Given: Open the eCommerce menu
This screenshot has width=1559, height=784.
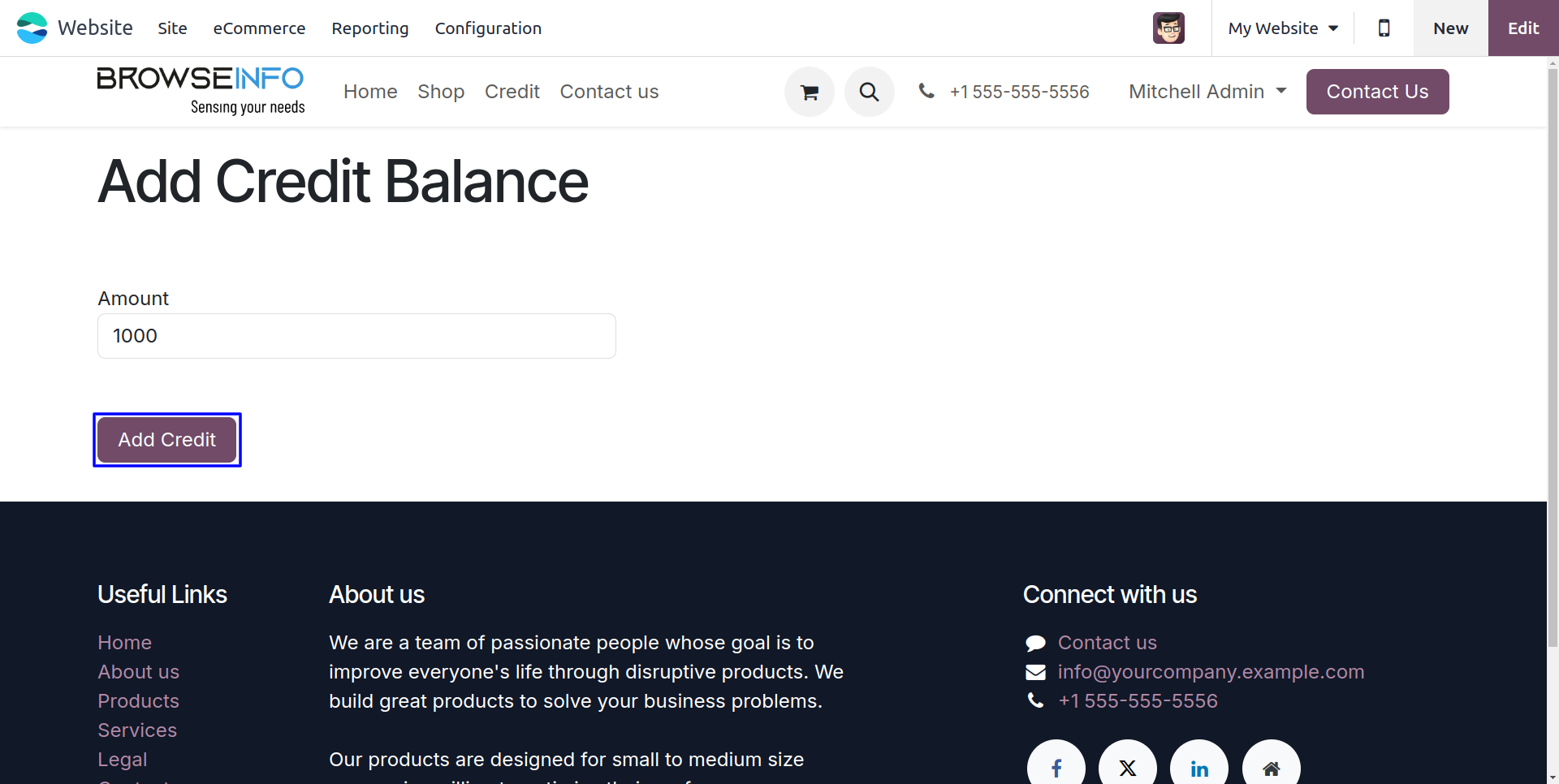Looking at the screenshot, I should click(x=259, y=28).
